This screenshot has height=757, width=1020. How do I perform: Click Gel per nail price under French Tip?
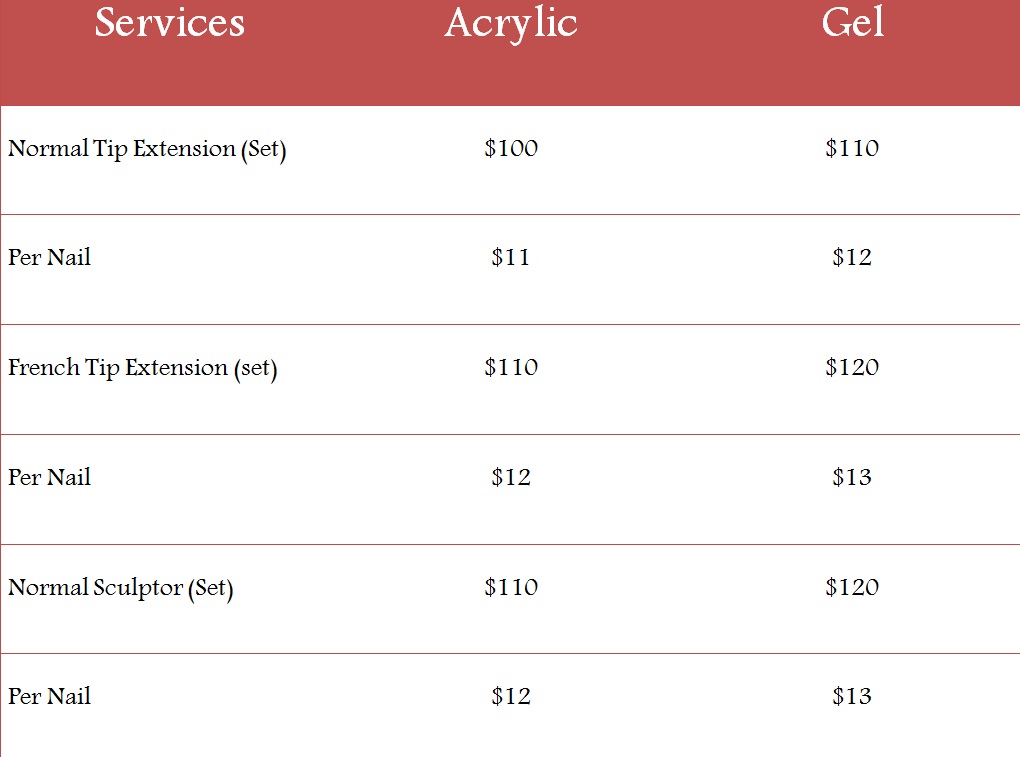(x=852, y=478)
